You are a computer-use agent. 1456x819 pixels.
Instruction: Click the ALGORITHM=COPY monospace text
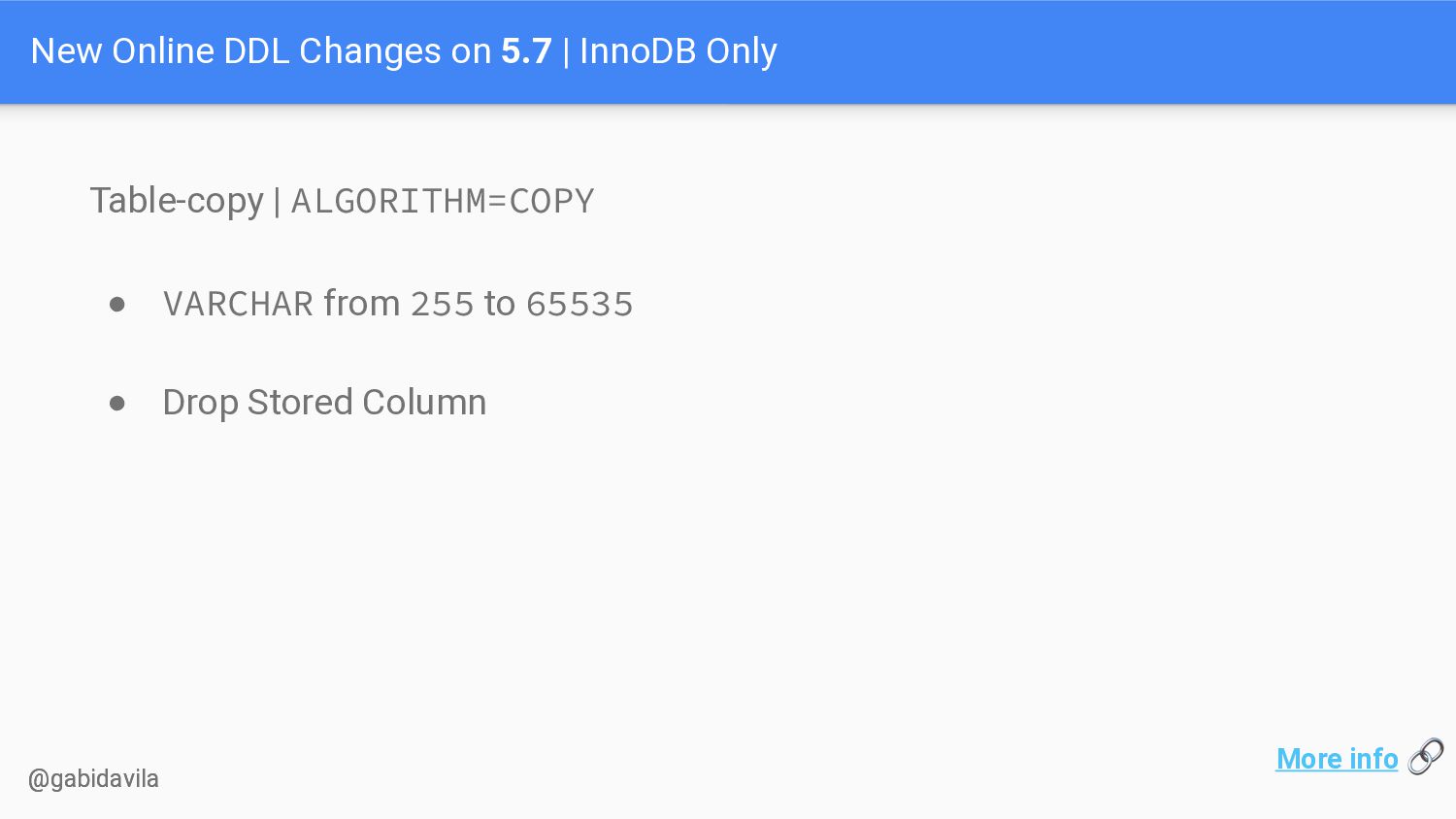click(443, 202)
